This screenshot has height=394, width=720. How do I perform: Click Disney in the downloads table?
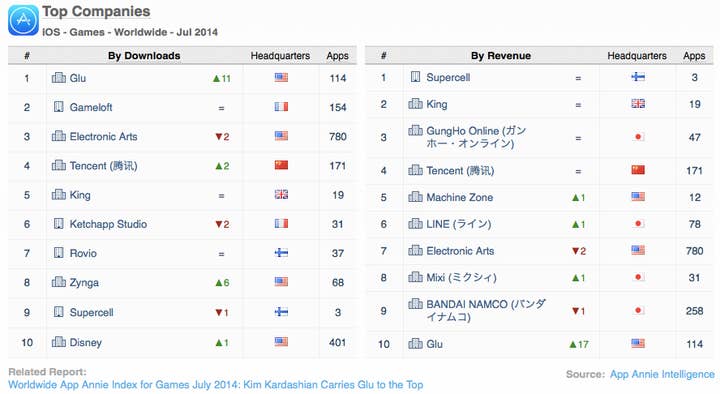click(85, 343)
